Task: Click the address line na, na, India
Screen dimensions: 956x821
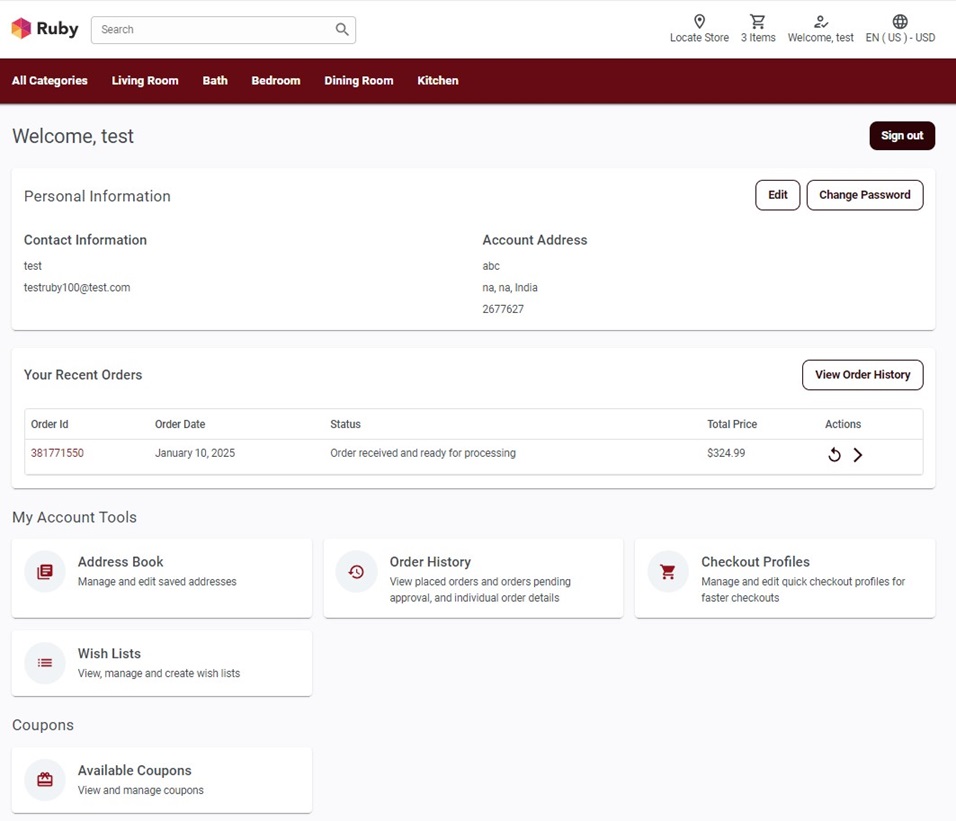Action: (510, 288)
